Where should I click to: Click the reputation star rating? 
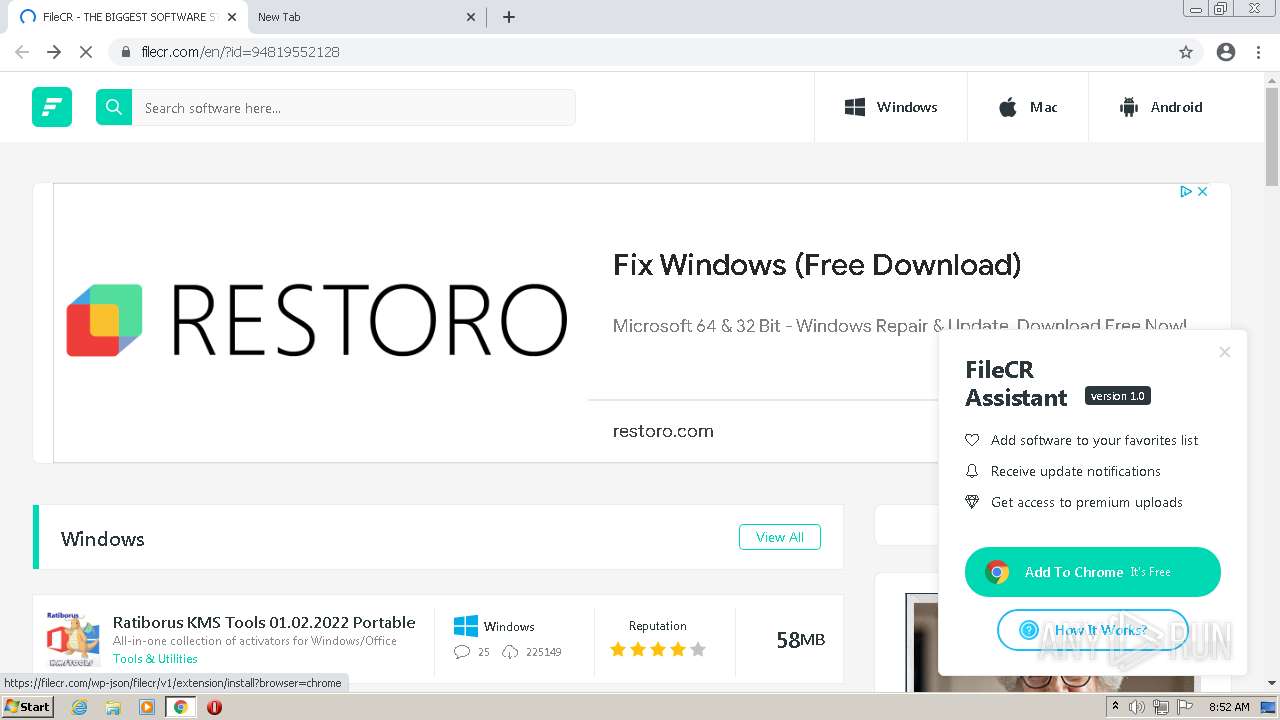coord(658,649)
